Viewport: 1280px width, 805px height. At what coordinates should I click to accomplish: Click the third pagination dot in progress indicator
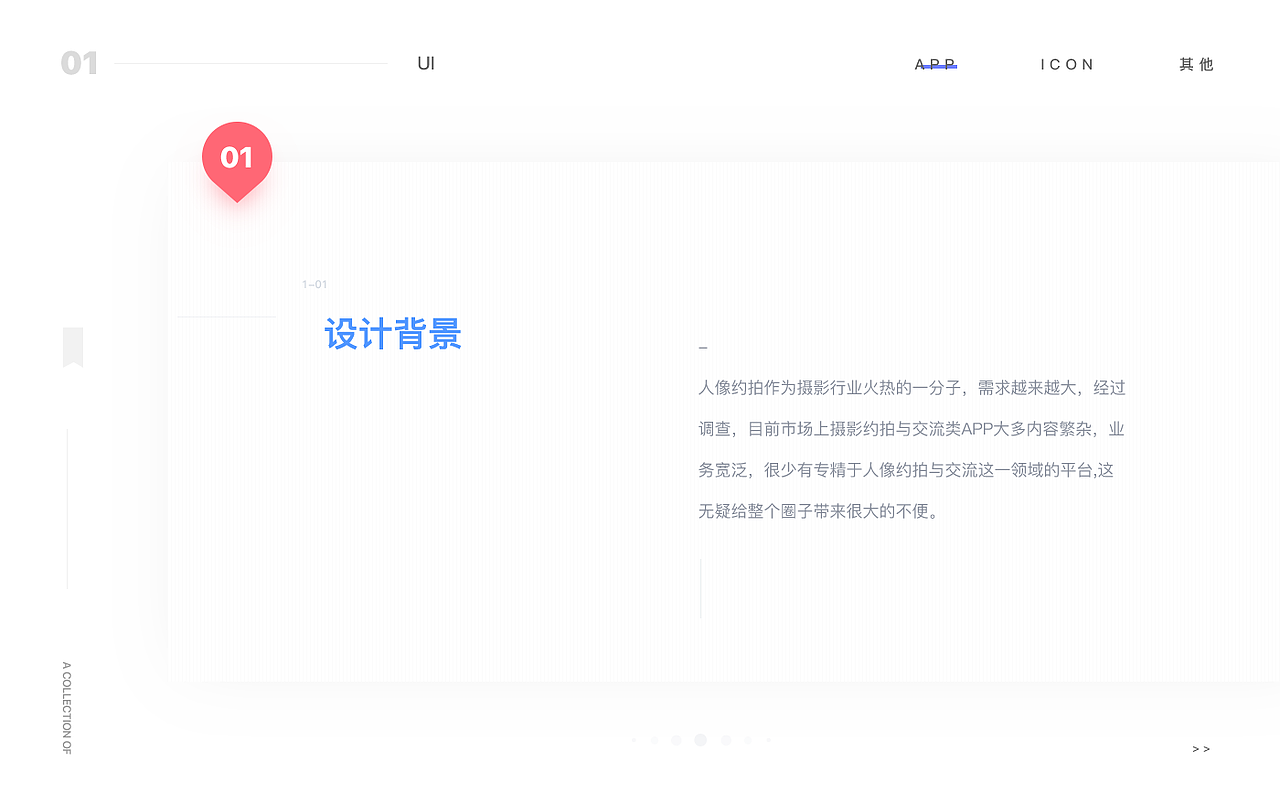(x=676, y=740)
